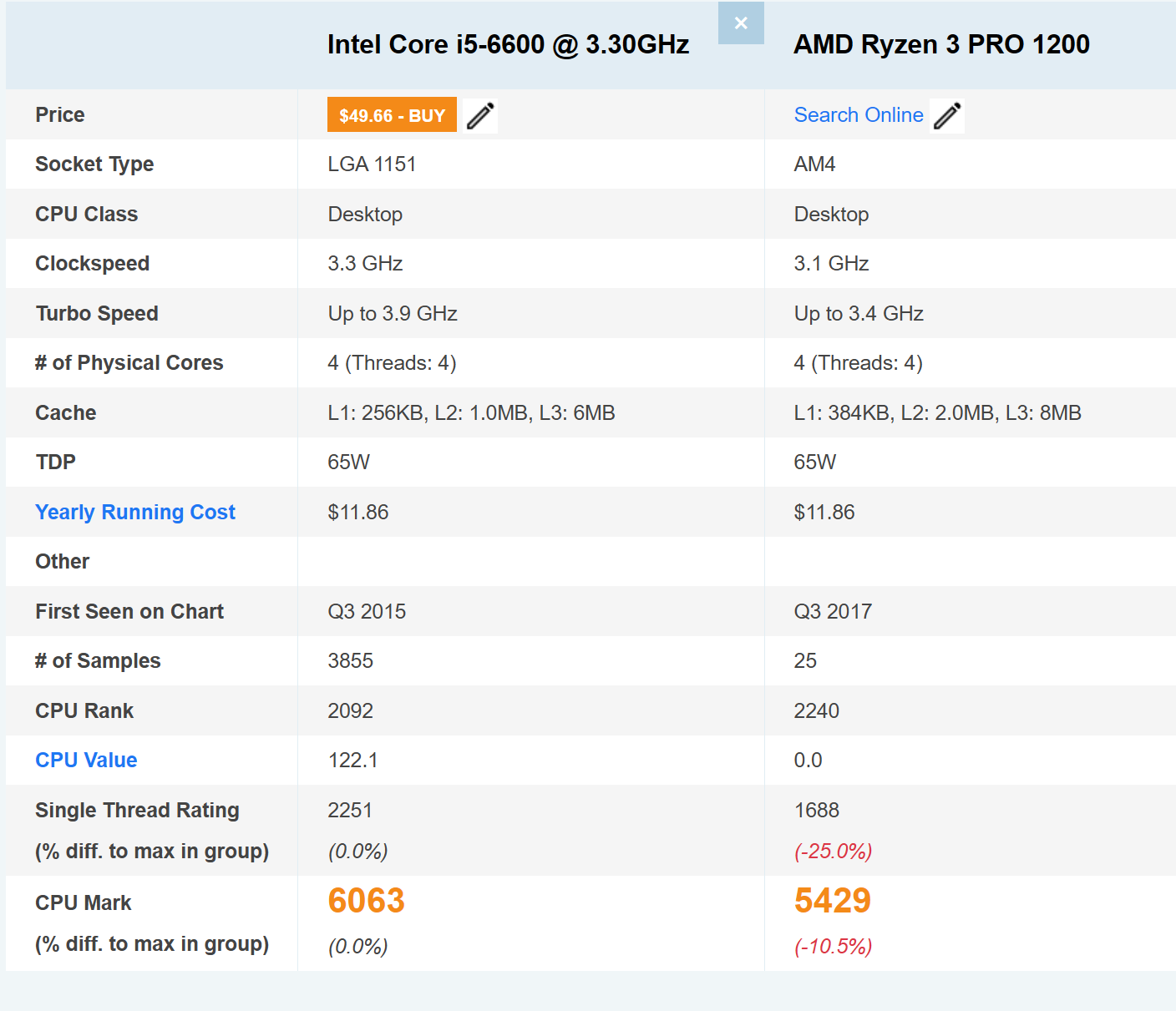Click the LGA 1151 socket value
This screenshot has height=1011, width=1176.
point(372,164)
